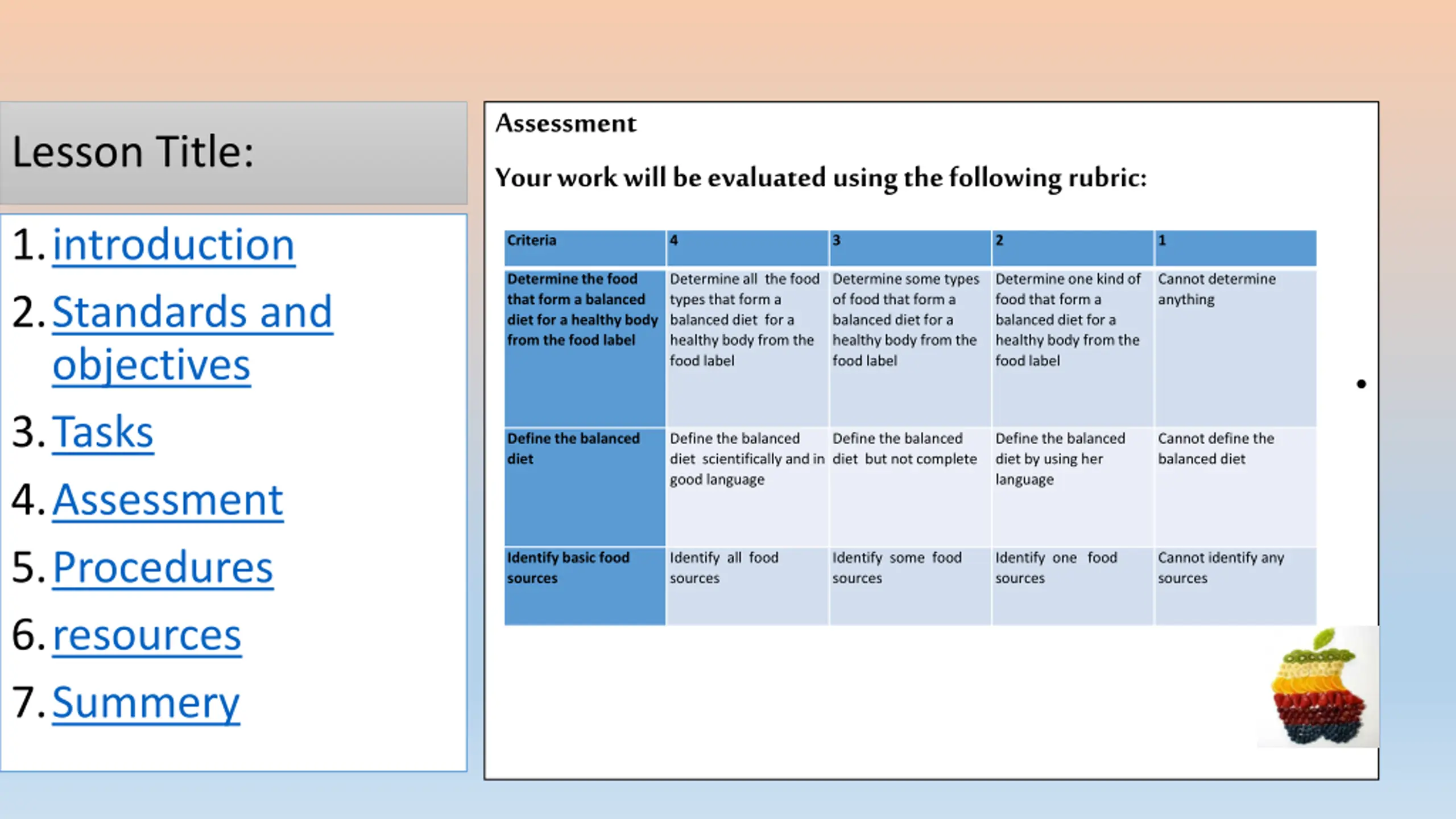The image size is (1456, 819).
Task: Click the Lesson Title heading box
Action: click(x=233, y=152)
